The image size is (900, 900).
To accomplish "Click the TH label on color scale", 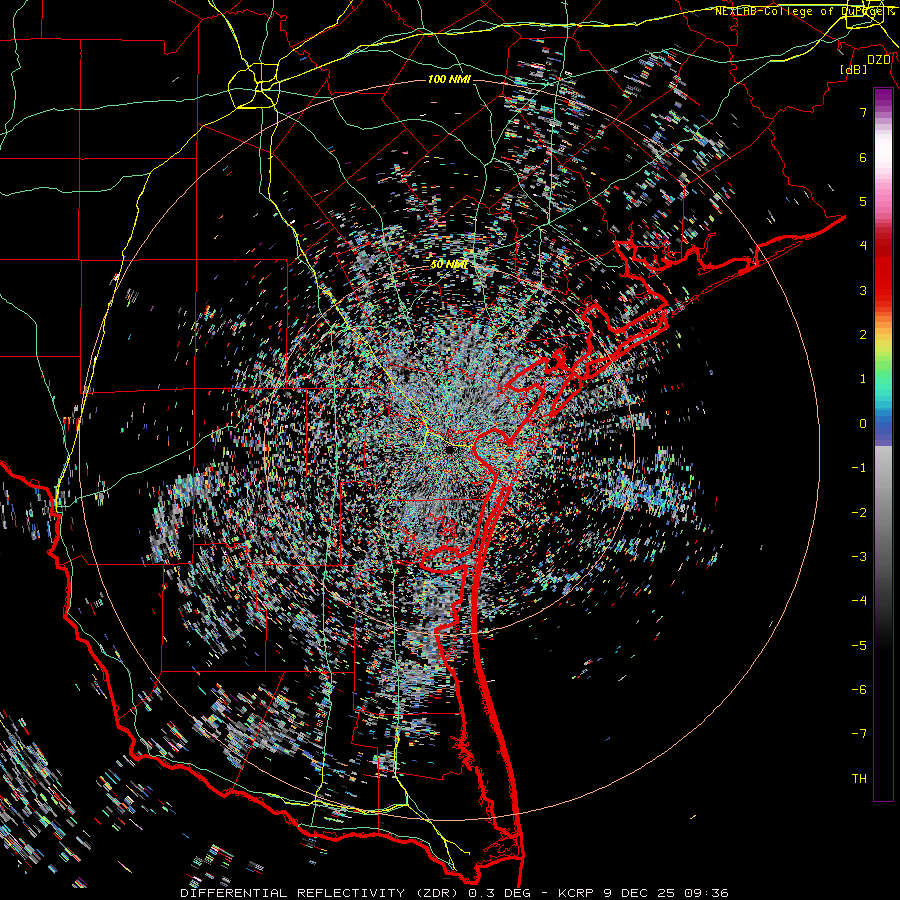I will pos(859,778).
